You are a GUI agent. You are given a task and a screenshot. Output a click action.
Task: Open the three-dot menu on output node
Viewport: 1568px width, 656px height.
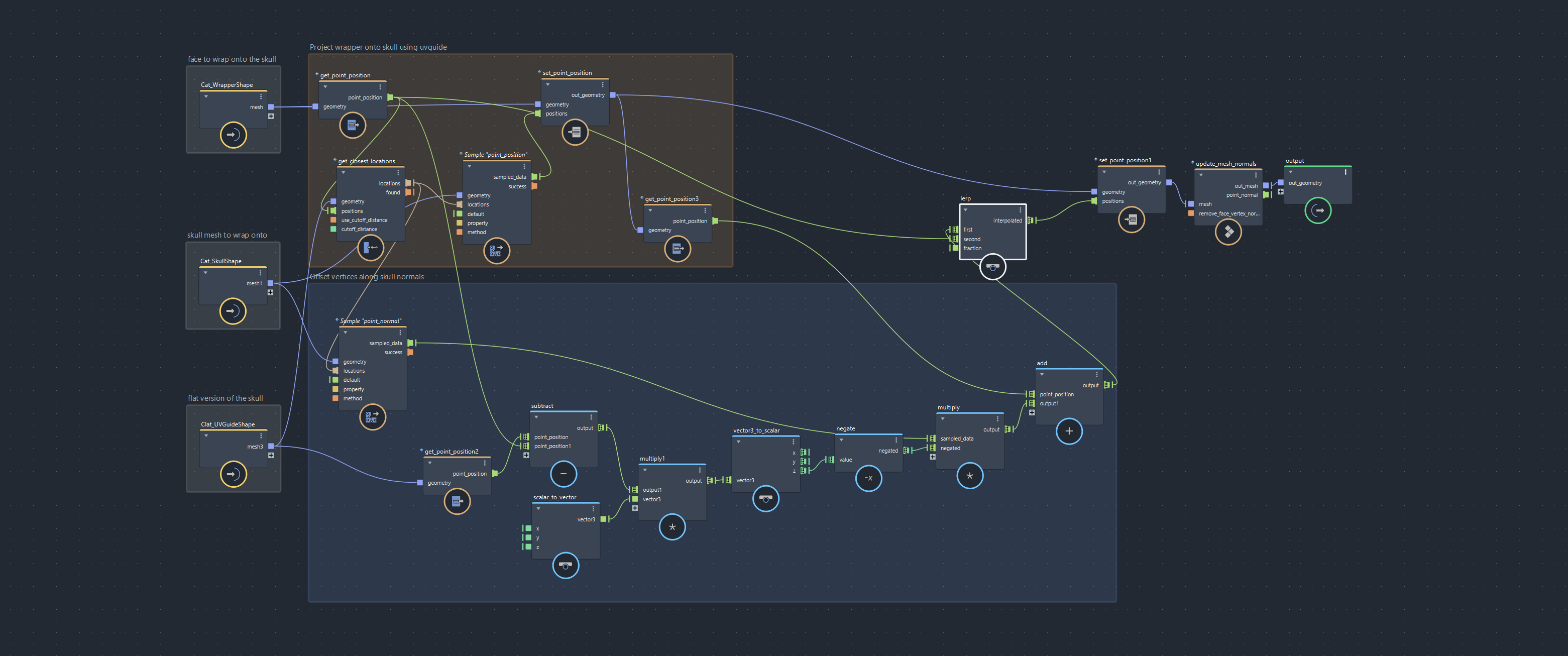[x=1345, y=172]
